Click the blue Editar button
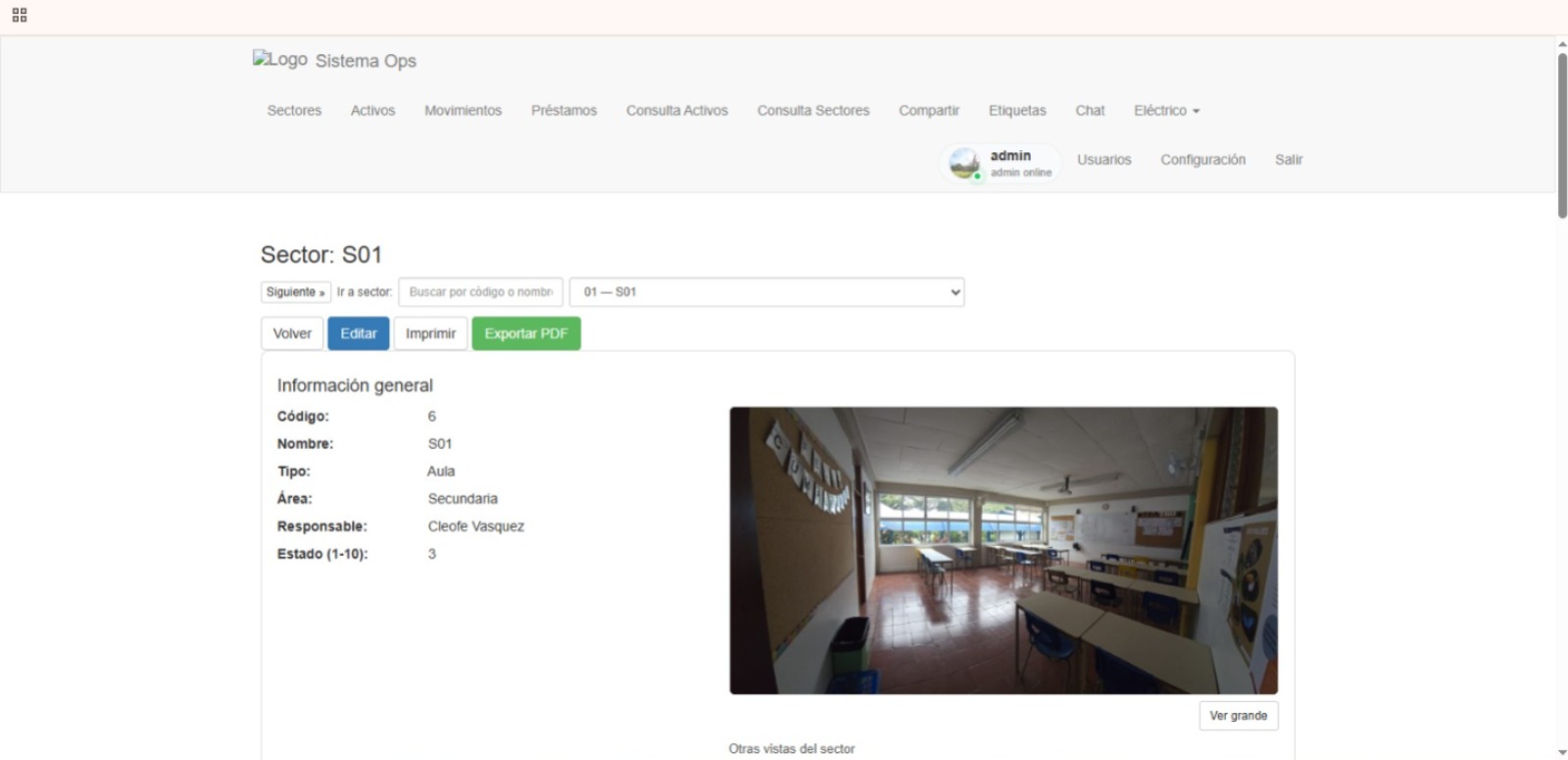1568x760 pixels. [358, 333]
